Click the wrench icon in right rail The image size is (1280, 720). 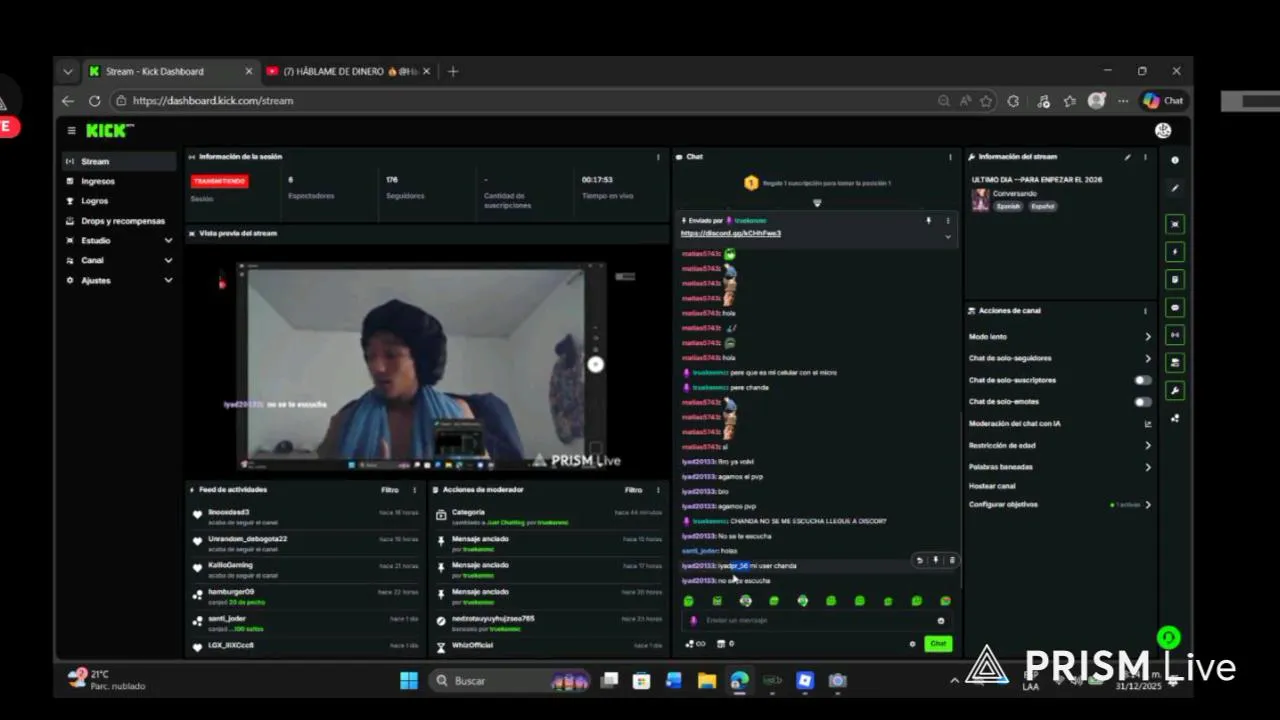1175,391
